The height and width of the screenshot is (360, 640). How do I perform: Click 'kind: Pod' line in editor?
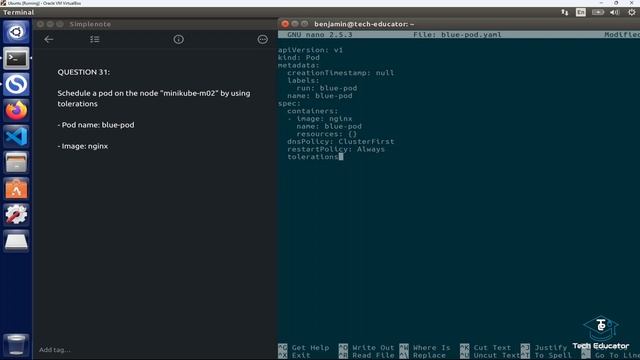(x=299, y=58)
